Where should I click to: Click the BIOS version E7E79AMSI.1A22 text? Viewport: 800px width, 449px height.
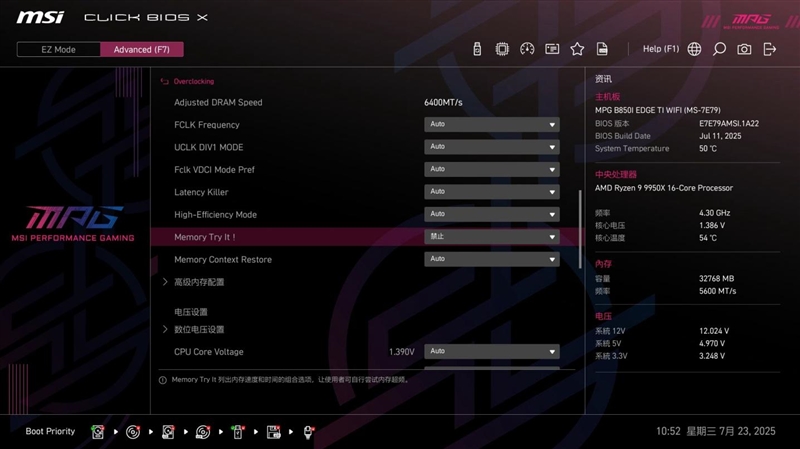pyautogui.click(x=729, y=123)
